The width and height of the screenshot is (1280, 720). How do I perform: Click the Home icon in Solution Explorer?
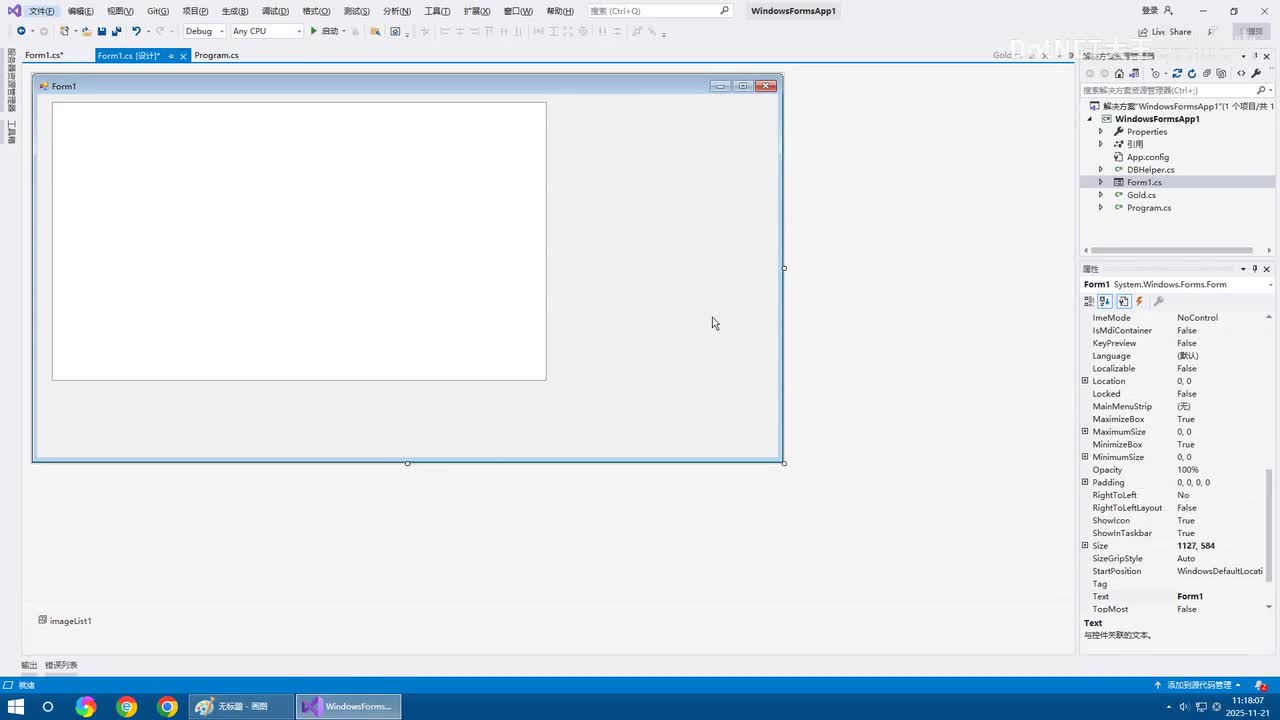[1119, 73]
